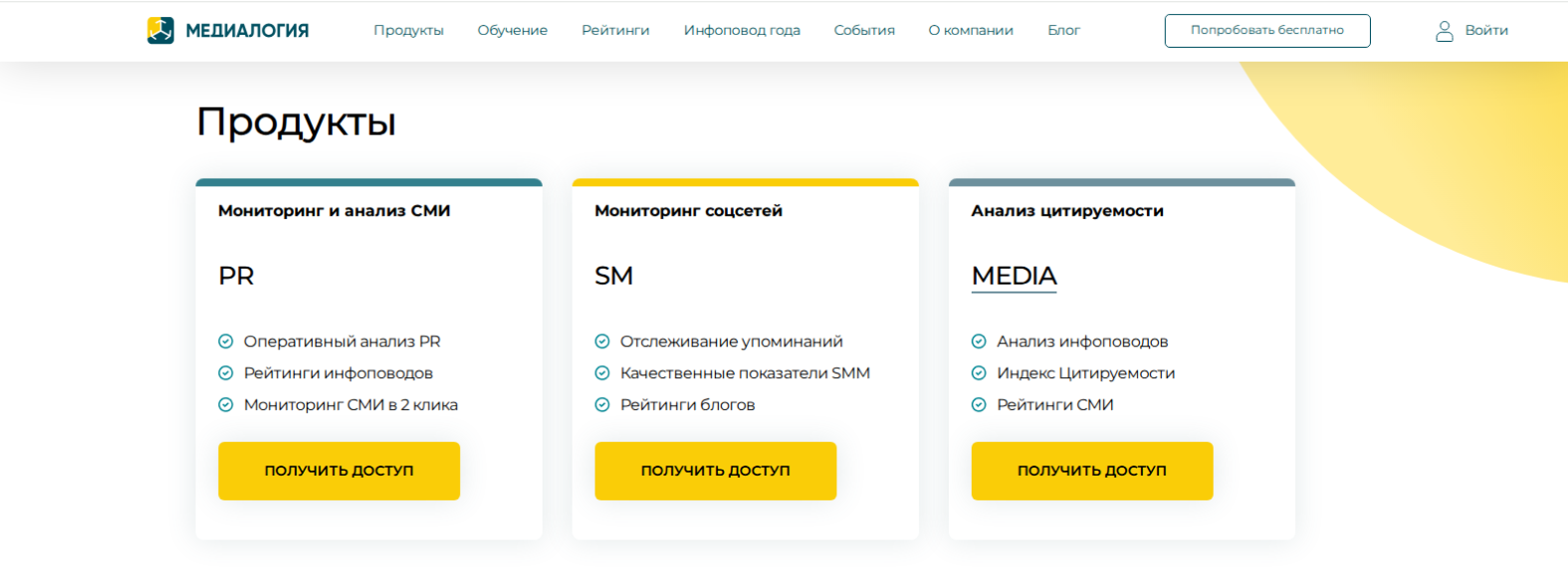Click the text Мониторинг СМИ в 2 клика
This screenshot has width=1568, height=586.
(x=350, y=405)
